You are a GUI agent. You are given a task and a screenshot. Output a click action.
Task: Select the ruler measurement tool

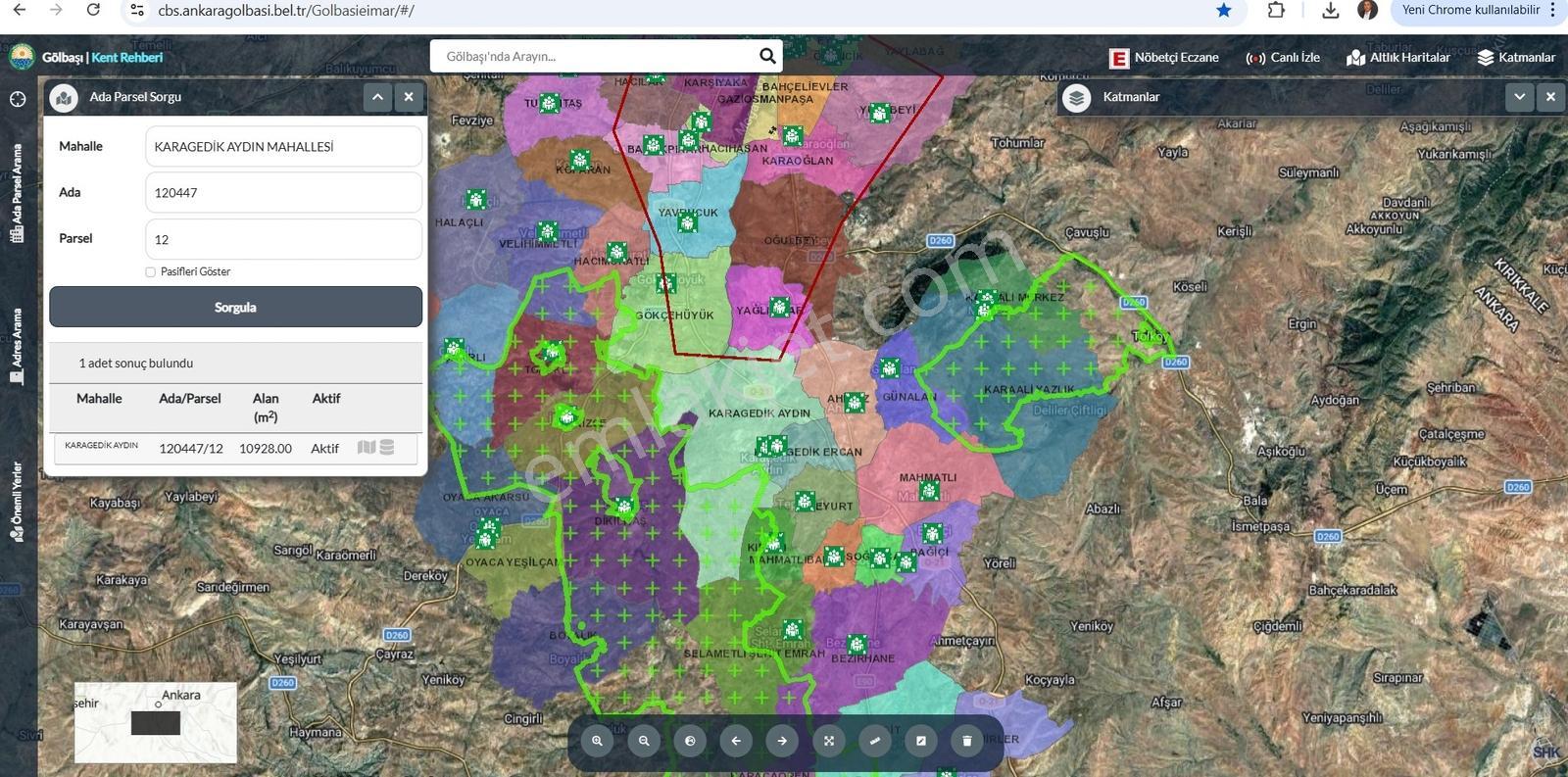[875, 741]
